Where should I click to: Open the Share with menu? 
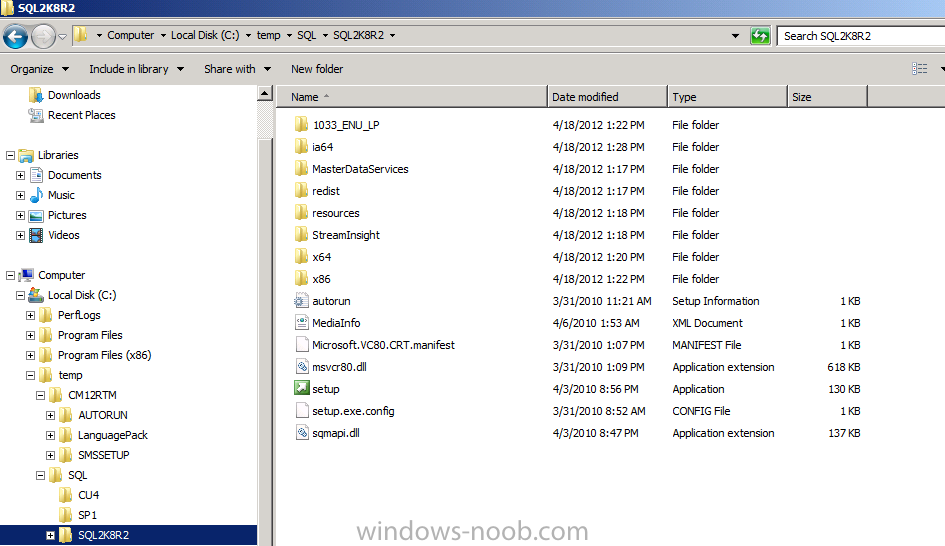[x=237, y=69]
